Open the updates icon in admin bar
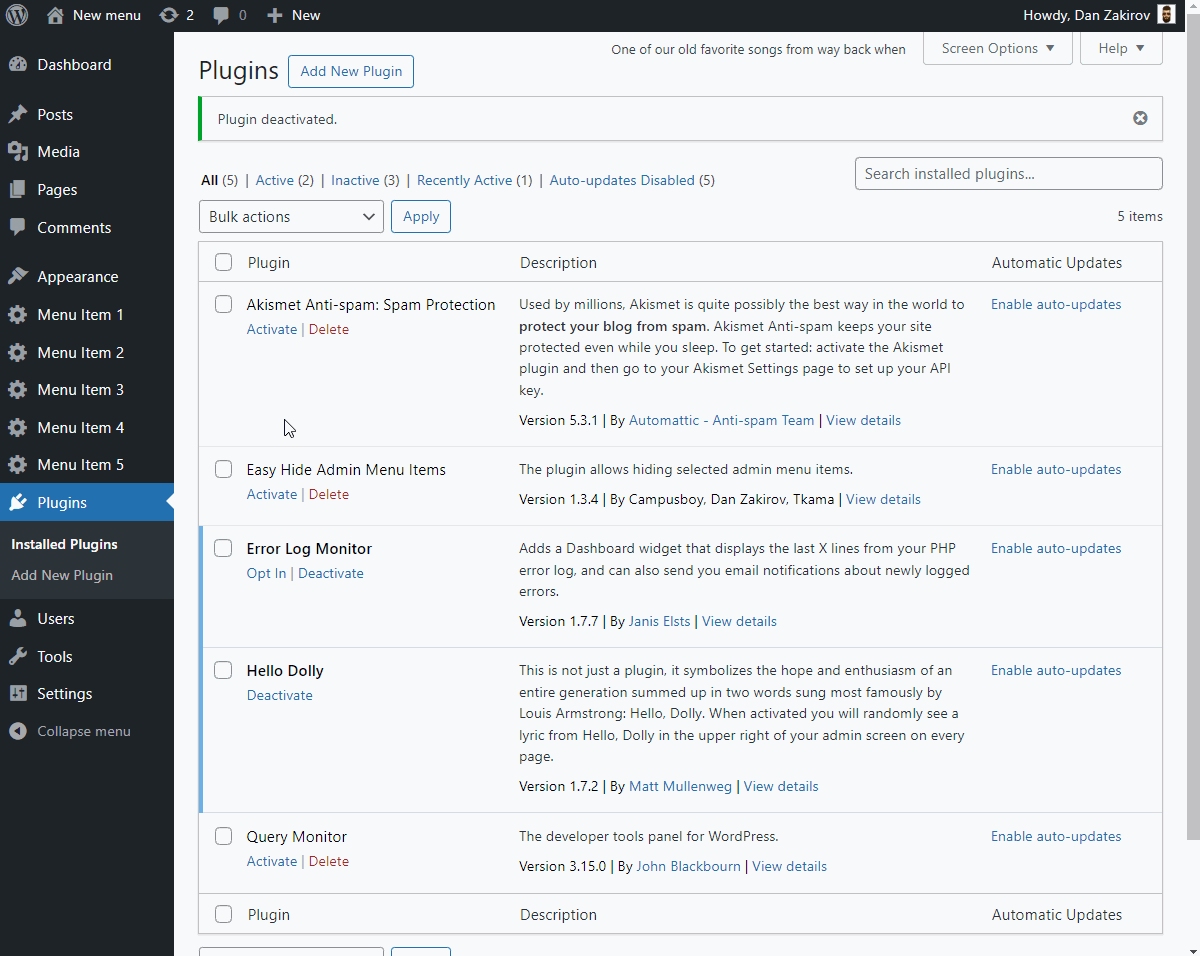The width and height of the screenshot is (1200, 956). pyautogui.click(x=169, y=15)
